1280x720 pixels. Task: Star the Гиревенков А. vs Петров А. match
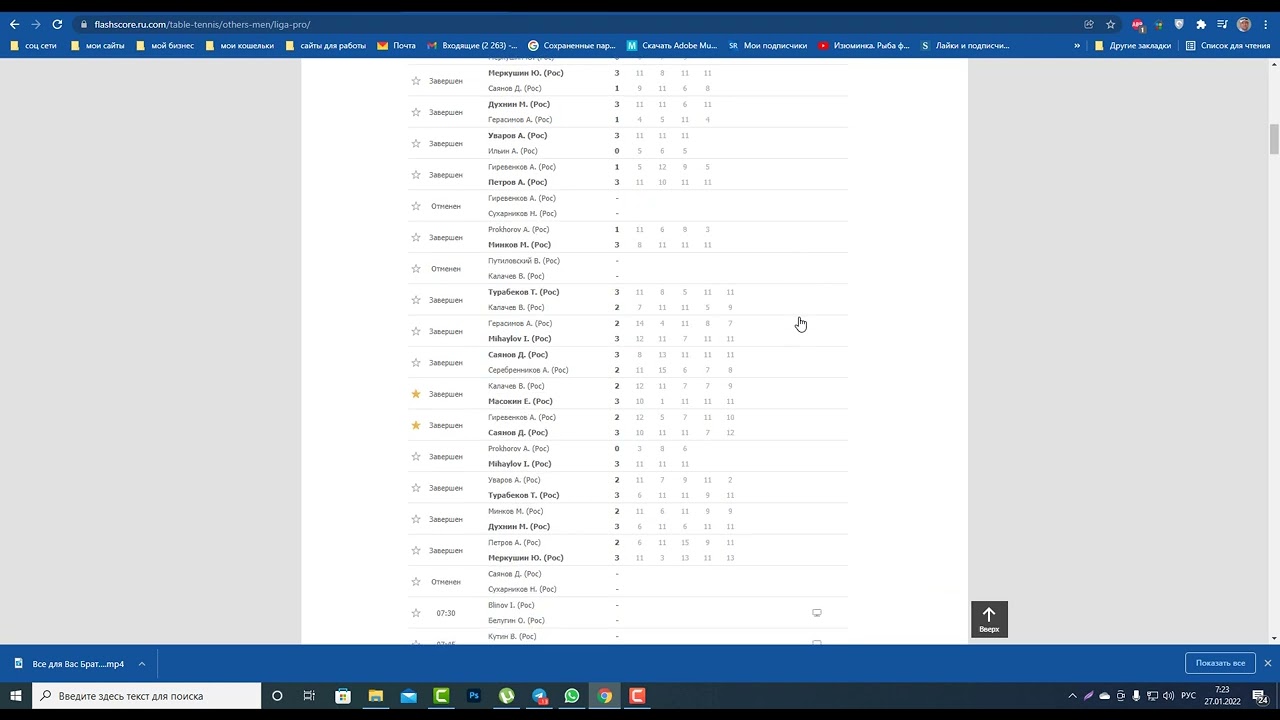coord(416,175)
